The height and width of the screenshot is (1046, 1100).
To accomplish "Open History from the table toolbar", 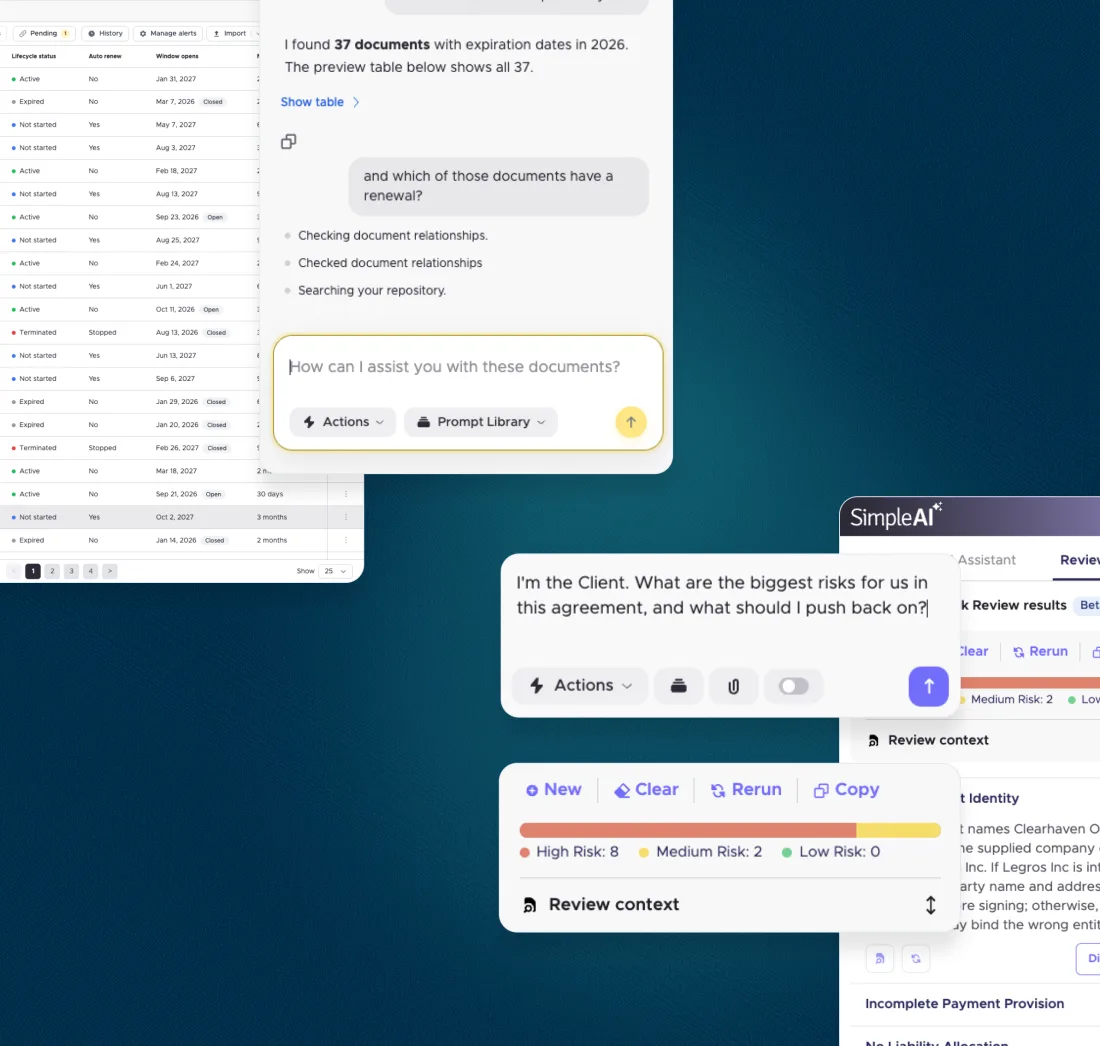I will point(105,33).
